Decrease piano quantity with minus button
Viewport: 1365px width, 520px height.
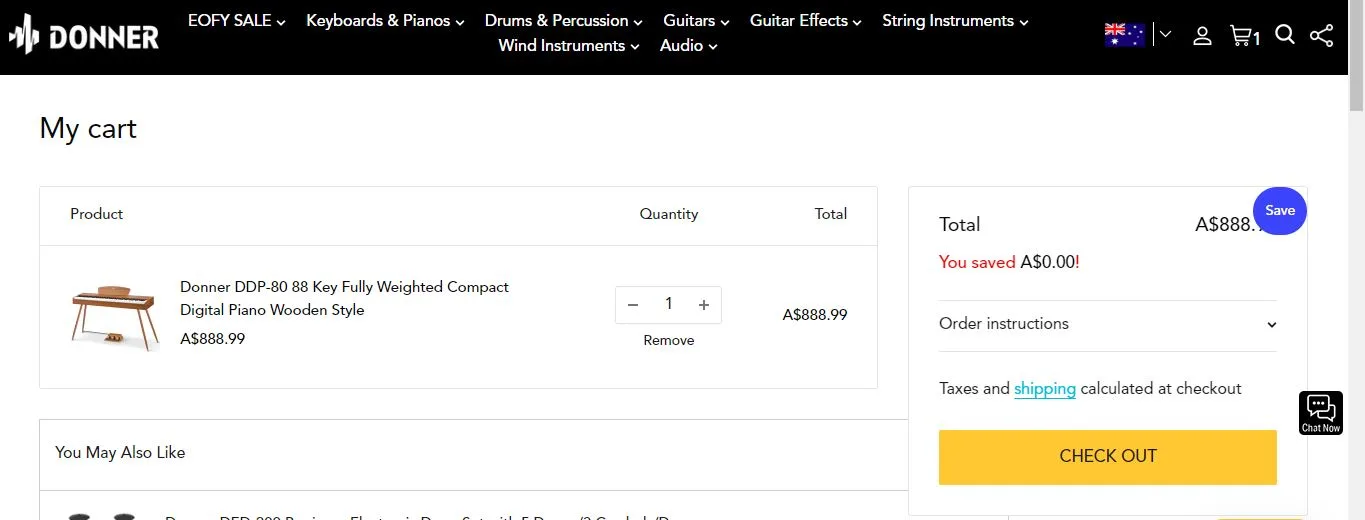[633, 305]
